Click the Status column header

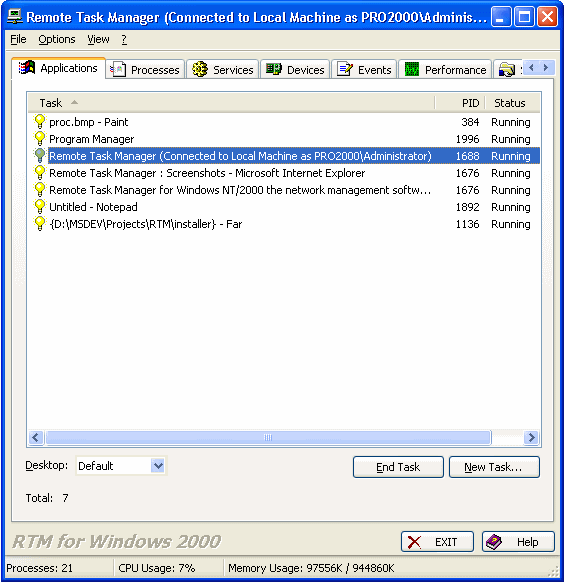point(513,103)
